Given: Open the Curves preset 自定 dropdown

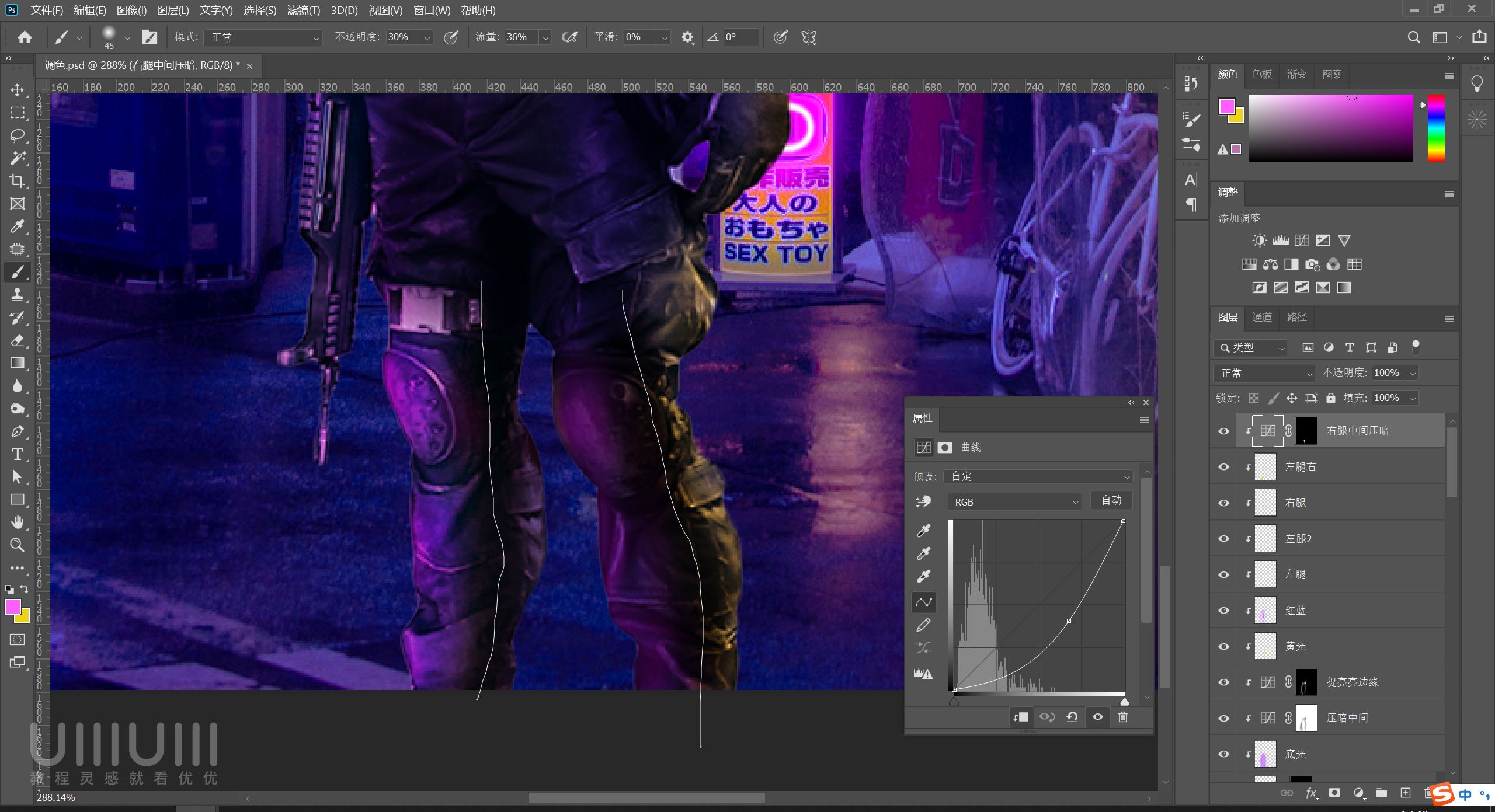Looking at the screenshot, I should (x=1039, y=476).
